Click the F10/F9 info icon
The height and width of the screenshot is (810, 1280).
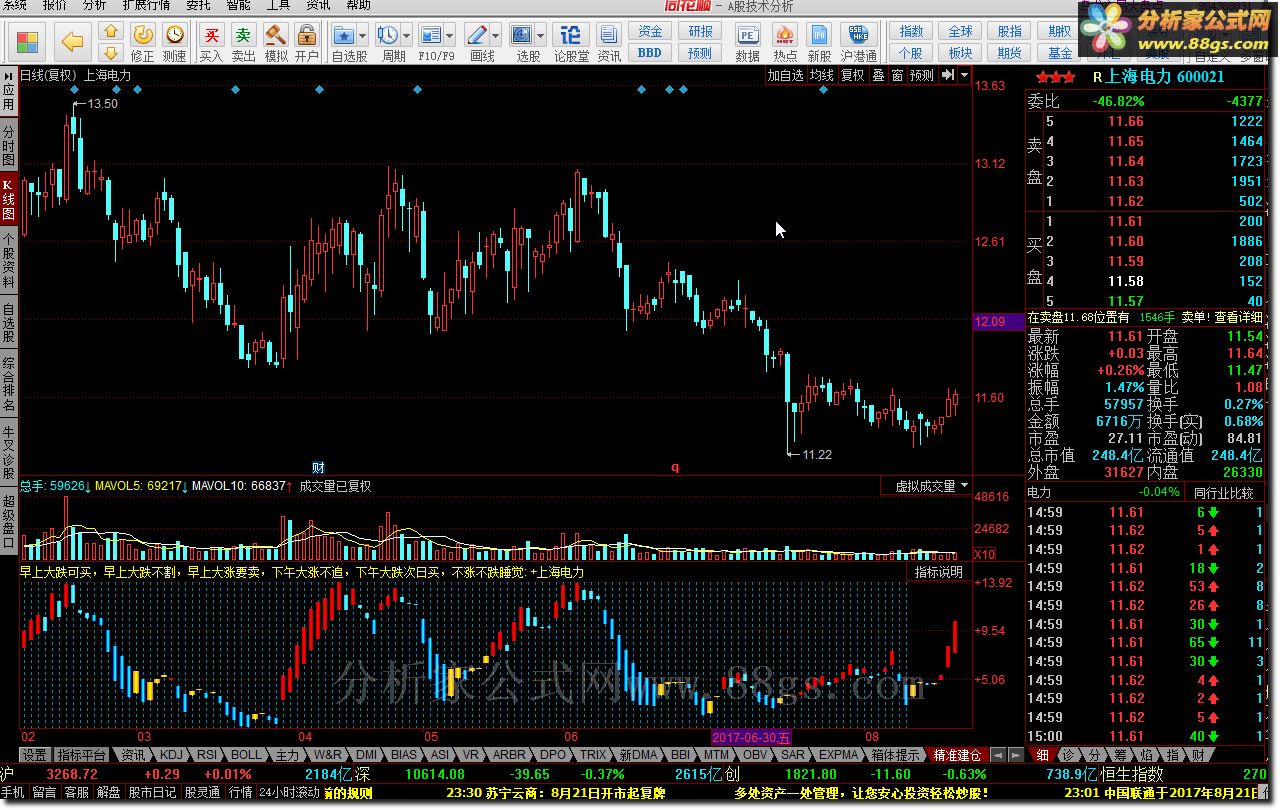click(x=431, y=35)
